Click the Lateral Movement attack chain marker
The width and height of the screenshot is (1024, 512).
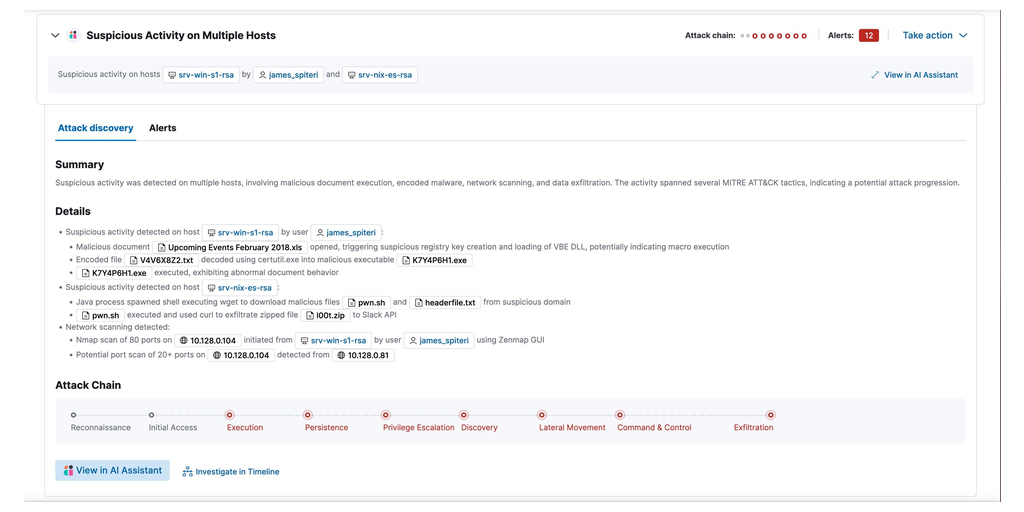(x=542, y=415)
